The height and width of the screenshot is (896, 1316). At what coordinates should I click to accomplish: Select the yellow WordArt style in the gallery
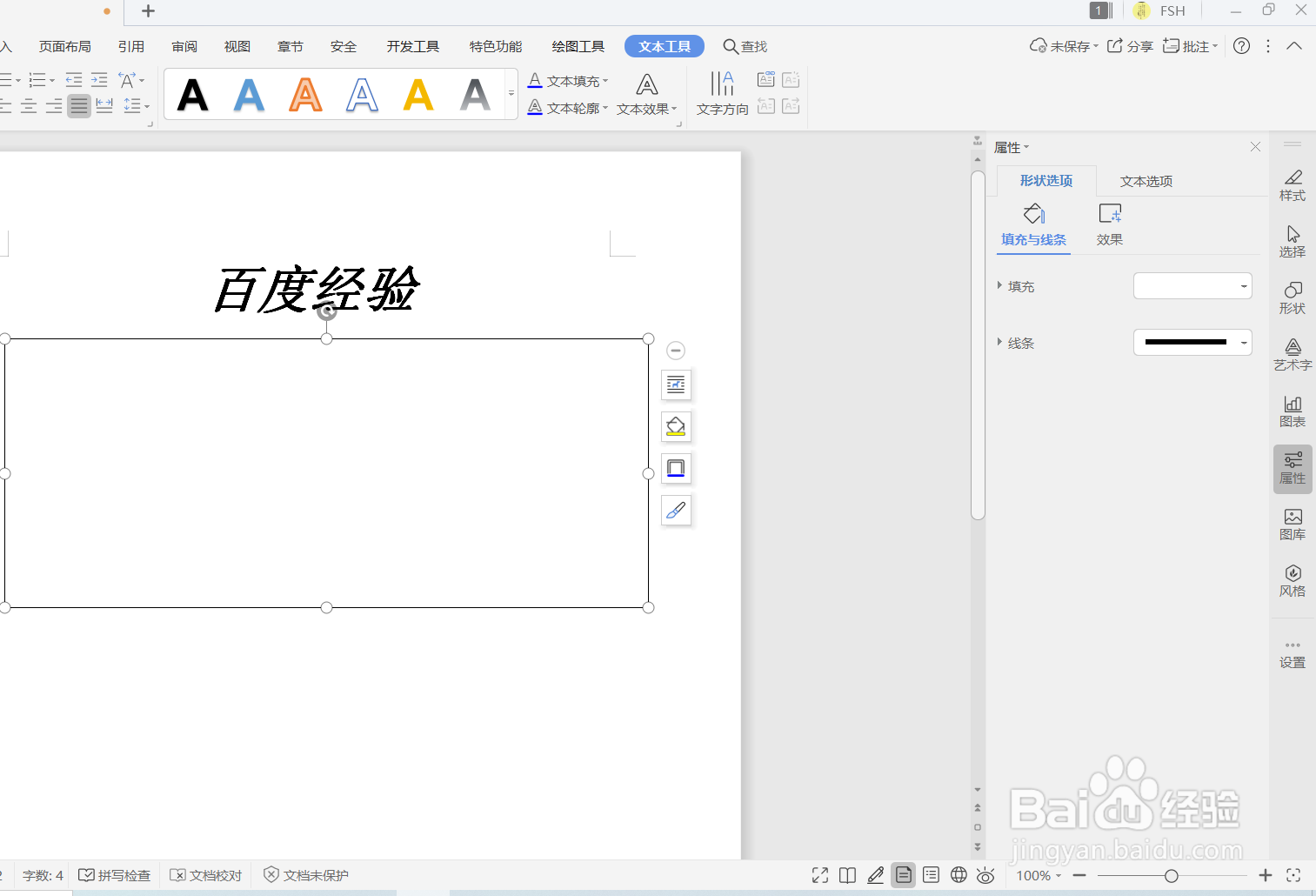[x=418, y=94]
